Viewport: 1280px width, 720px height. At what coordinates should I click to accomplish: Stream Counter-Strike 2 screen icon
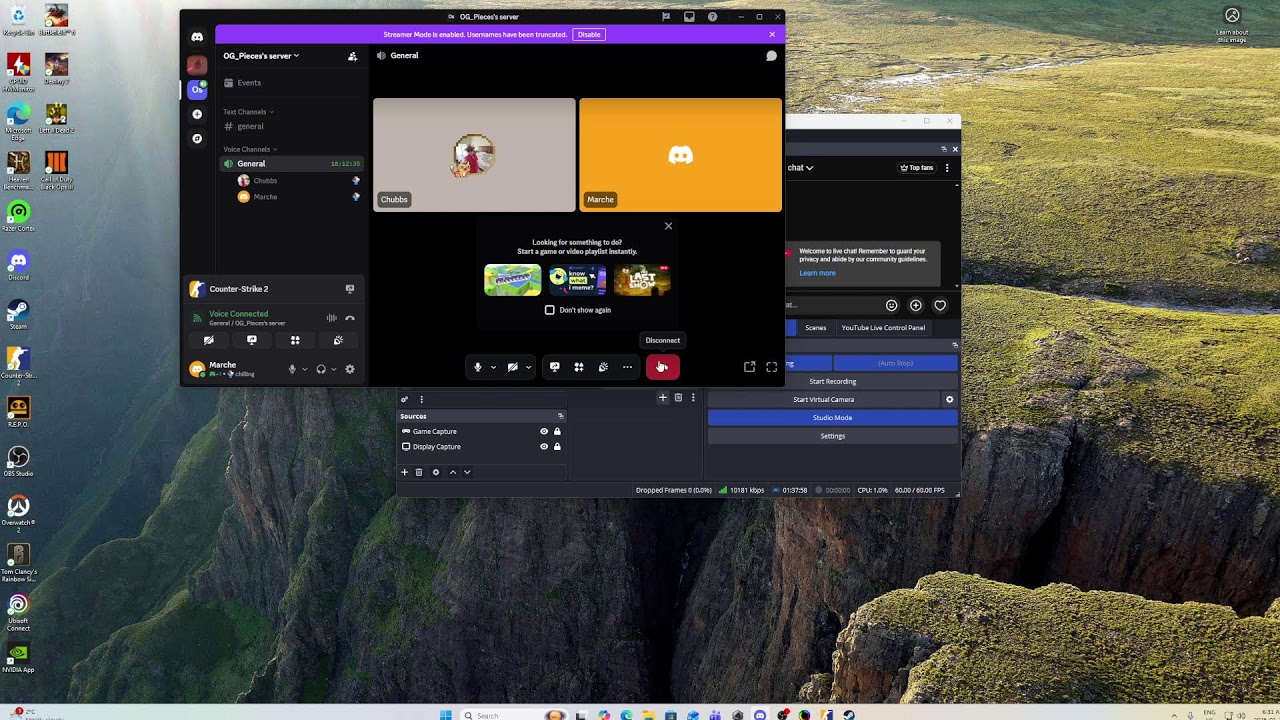click(x=350, y=289)
